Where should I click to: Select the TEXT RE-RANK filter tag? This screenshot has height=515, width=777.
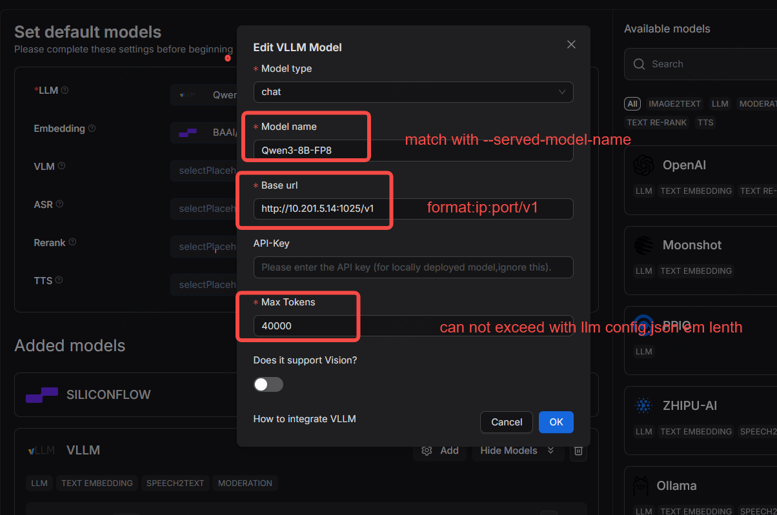657,122
